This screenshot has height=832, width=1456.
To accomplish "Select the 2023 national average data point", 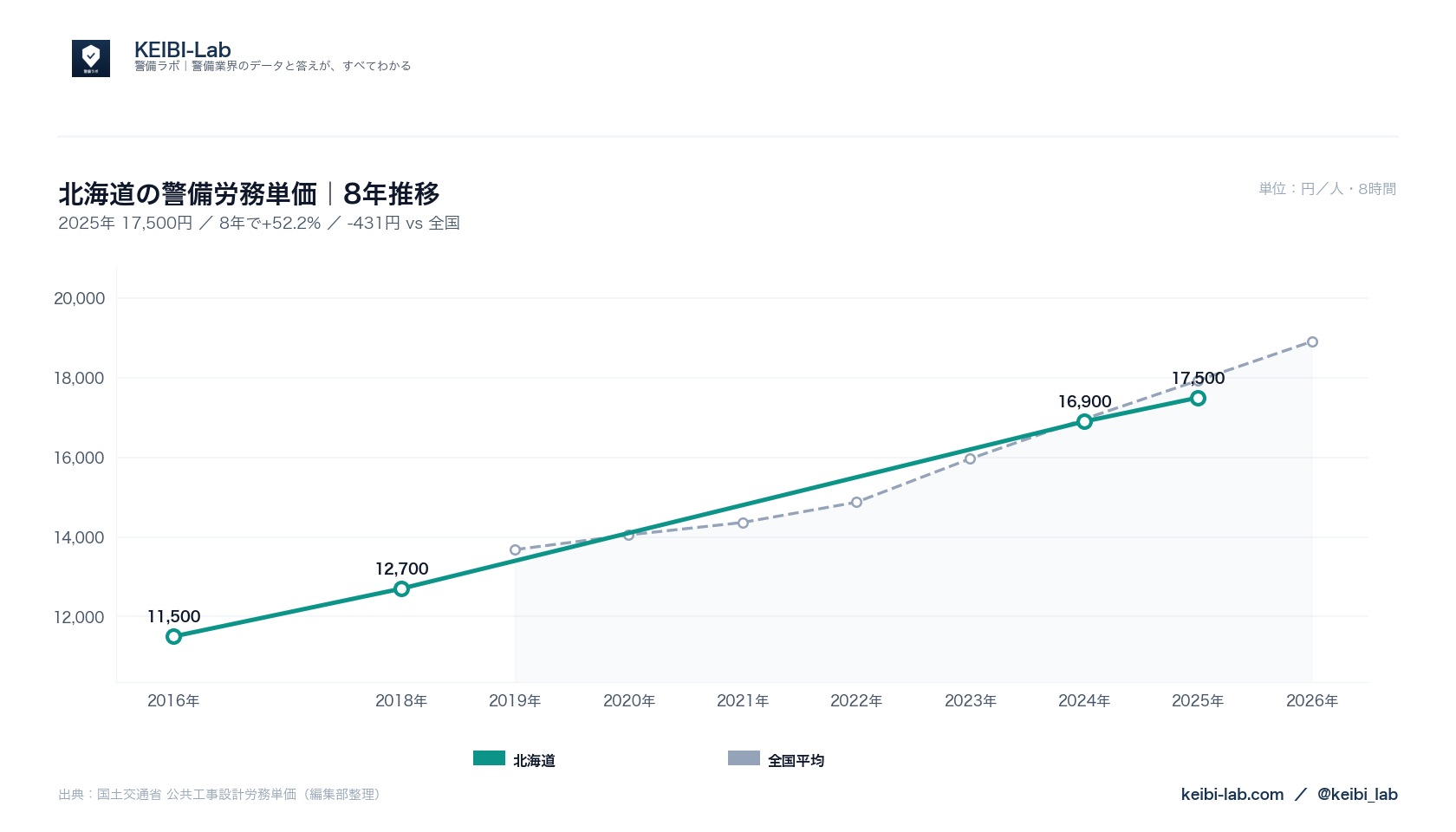I will tap(970, 458).
